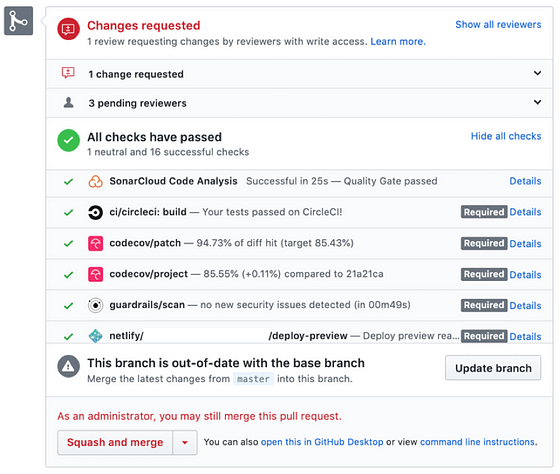This screenshot has width=560, height=474.
Task: Click the codecov/patch logo icon
Action: click(95, 244)
